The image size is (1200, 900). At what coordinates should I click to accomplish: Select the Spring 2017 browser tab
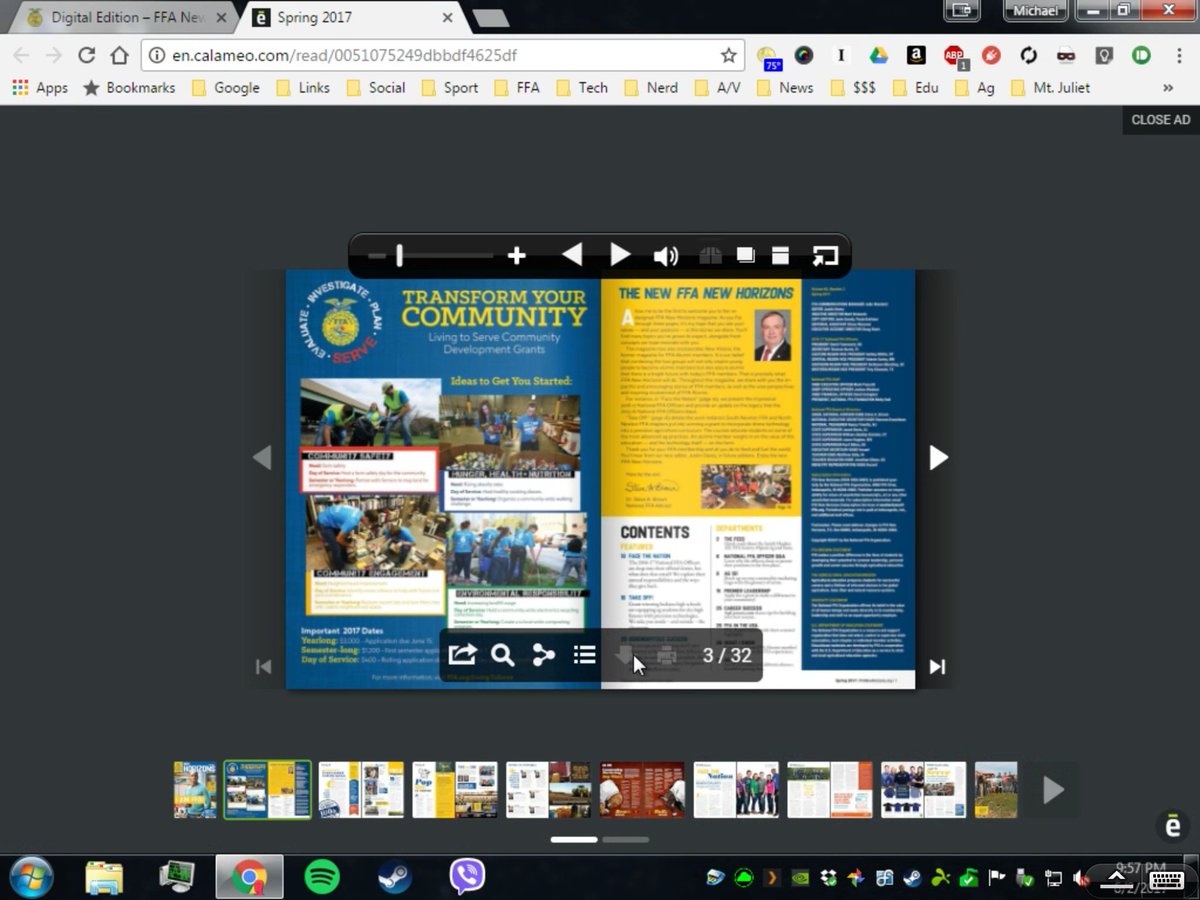(349, 17)
